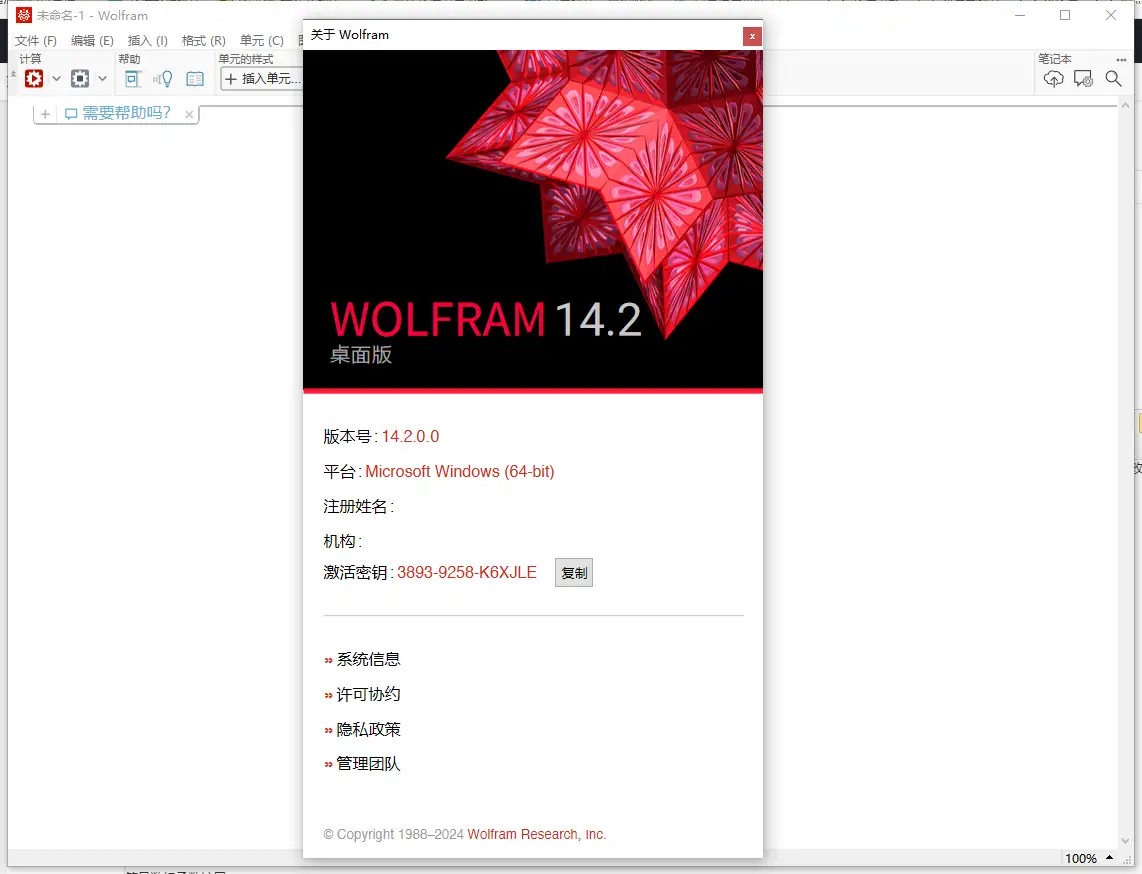Image resolution: width=1142 pixels, height=874 pixels.
Task: Click the scroll up arrow of notebook scrollbar
Action: [x=1125, y=106]
